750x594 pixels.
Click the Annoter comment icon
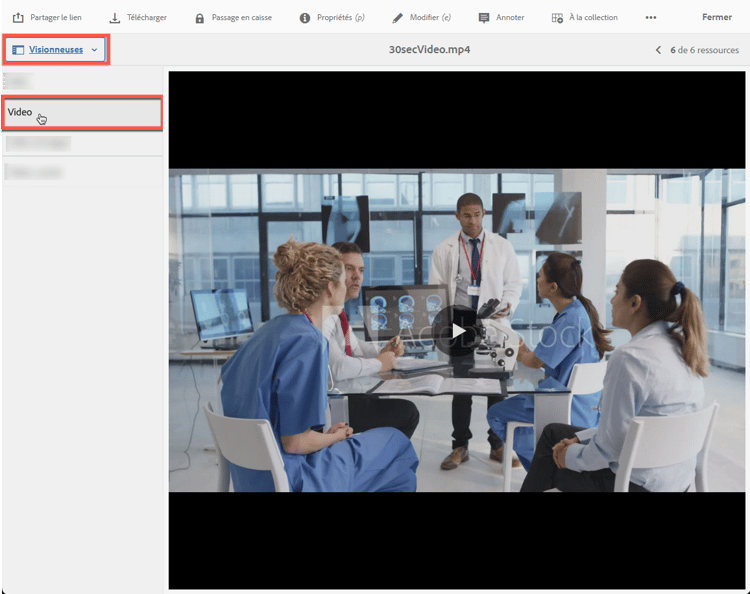[x=484, y=18]
